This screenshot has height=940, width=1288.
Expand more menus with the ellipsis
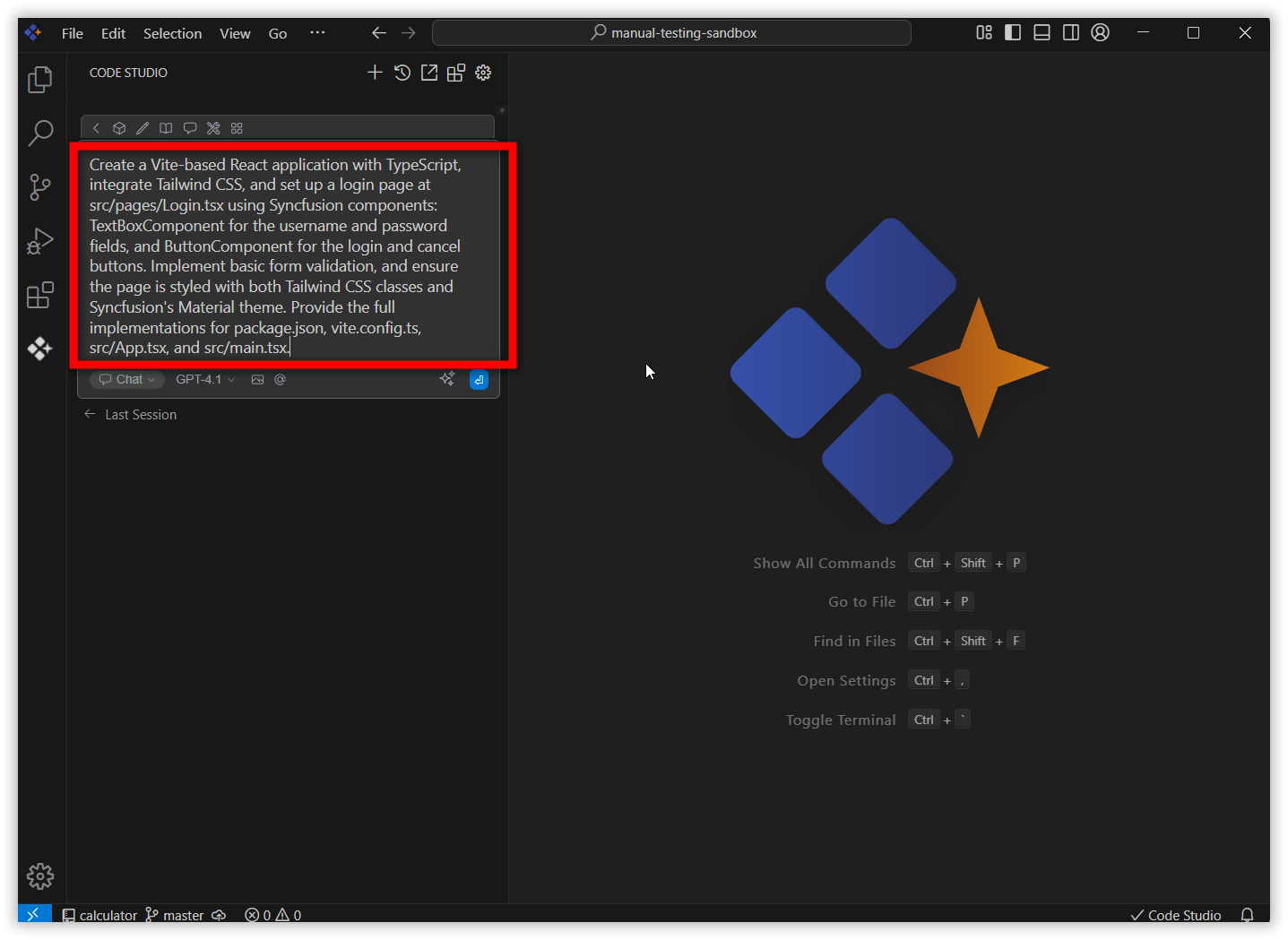click(317, 33)
